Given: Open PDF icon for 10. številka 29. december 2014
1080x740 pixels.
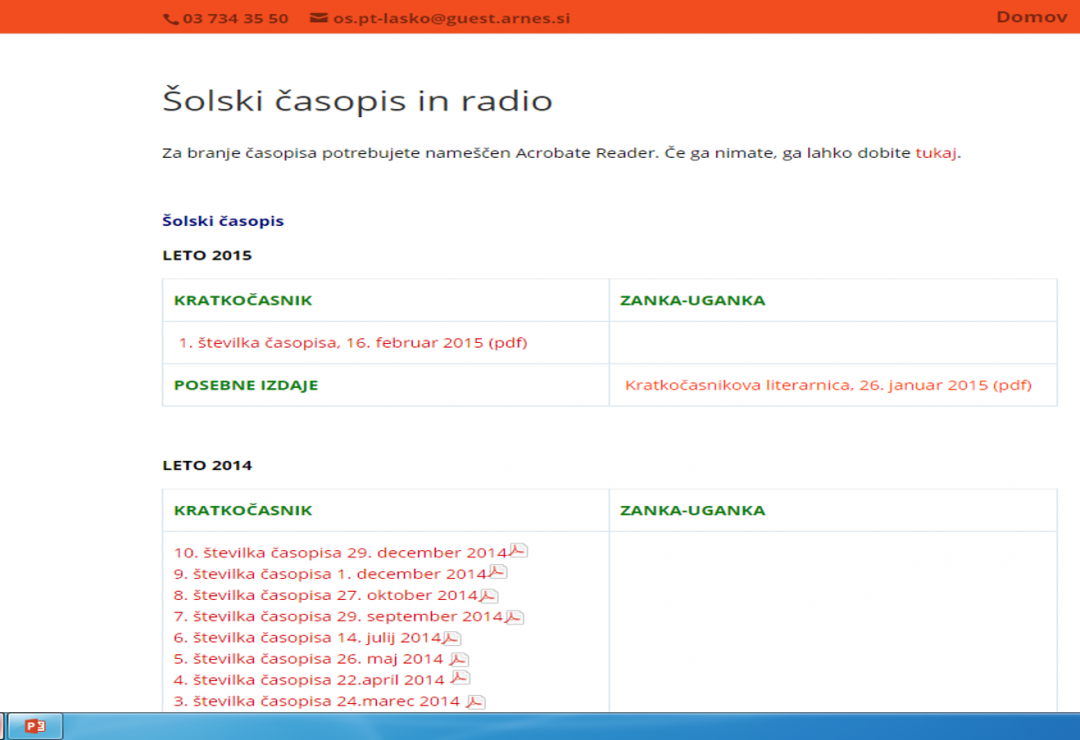Looking at the screenshot, I should [x=519, y=551].
